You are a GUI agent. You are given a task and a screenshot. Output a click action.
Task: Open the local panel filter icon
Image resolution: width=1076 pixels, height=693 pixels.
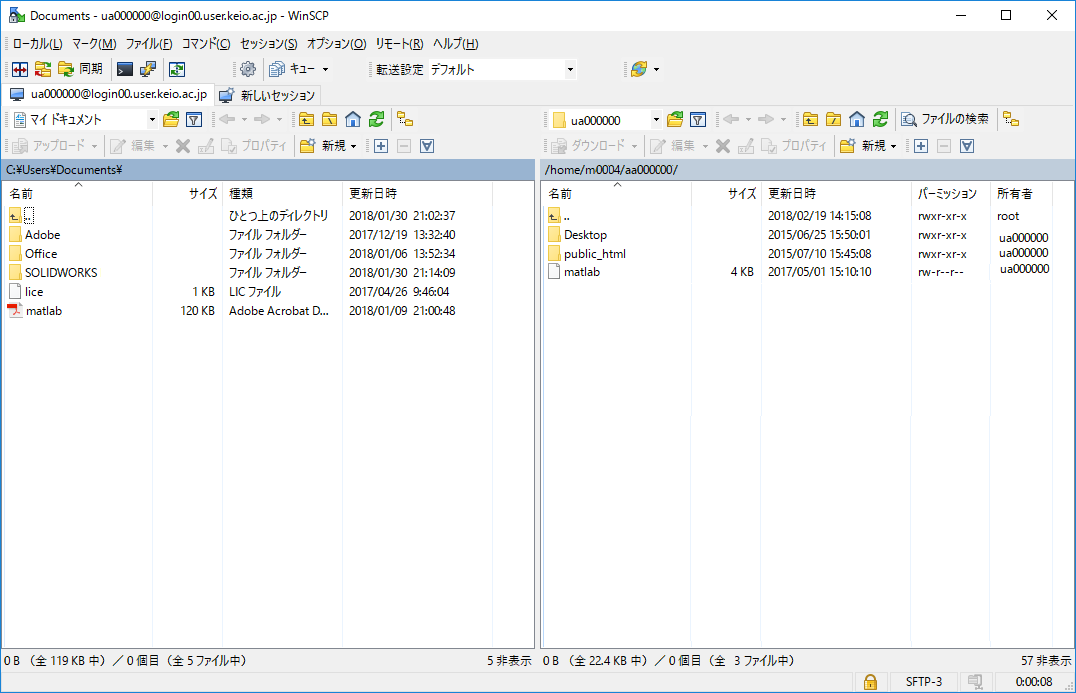tap(194, 120)
